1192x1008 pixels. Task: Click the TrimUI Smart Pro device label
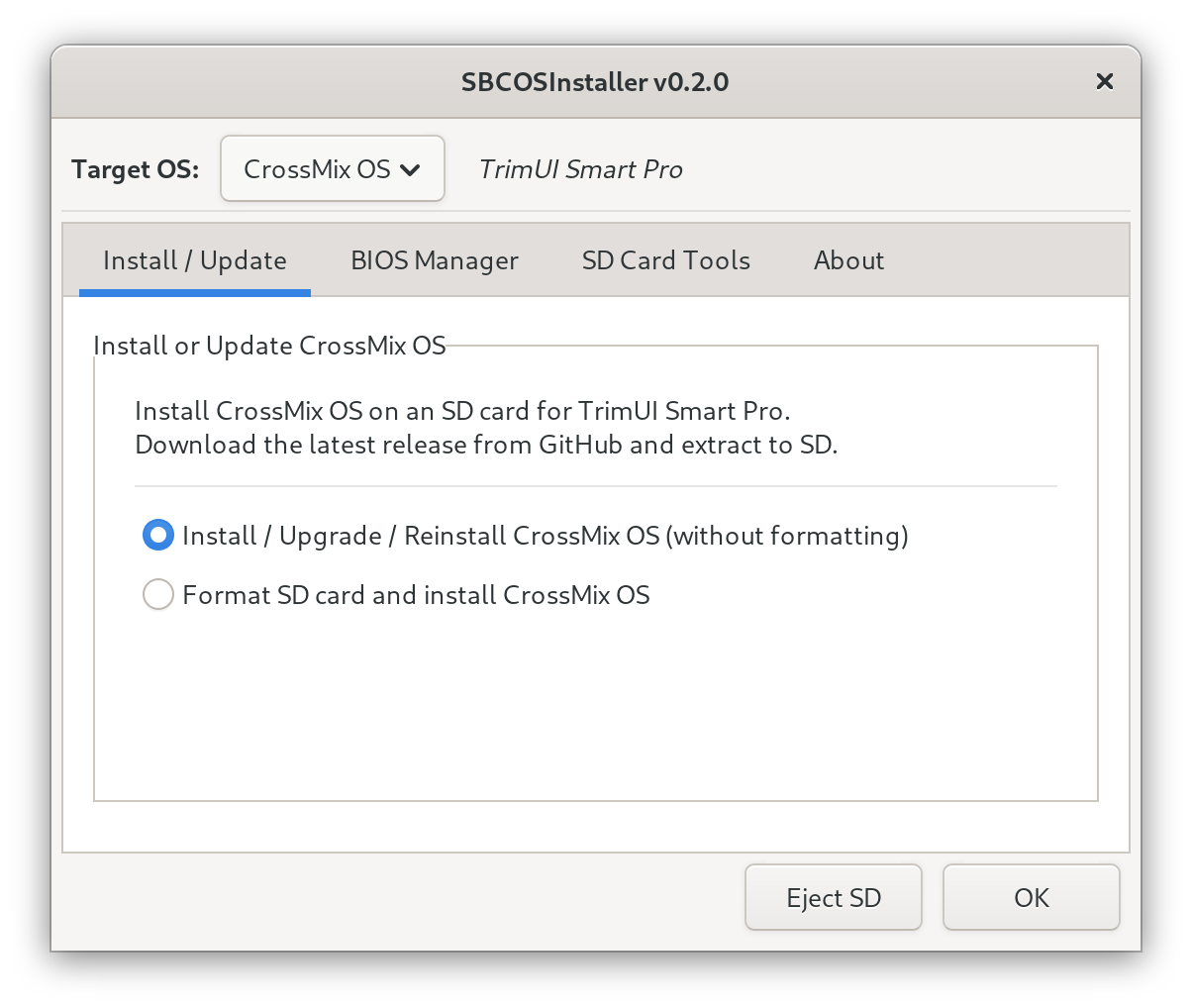(x=580, y=169)
